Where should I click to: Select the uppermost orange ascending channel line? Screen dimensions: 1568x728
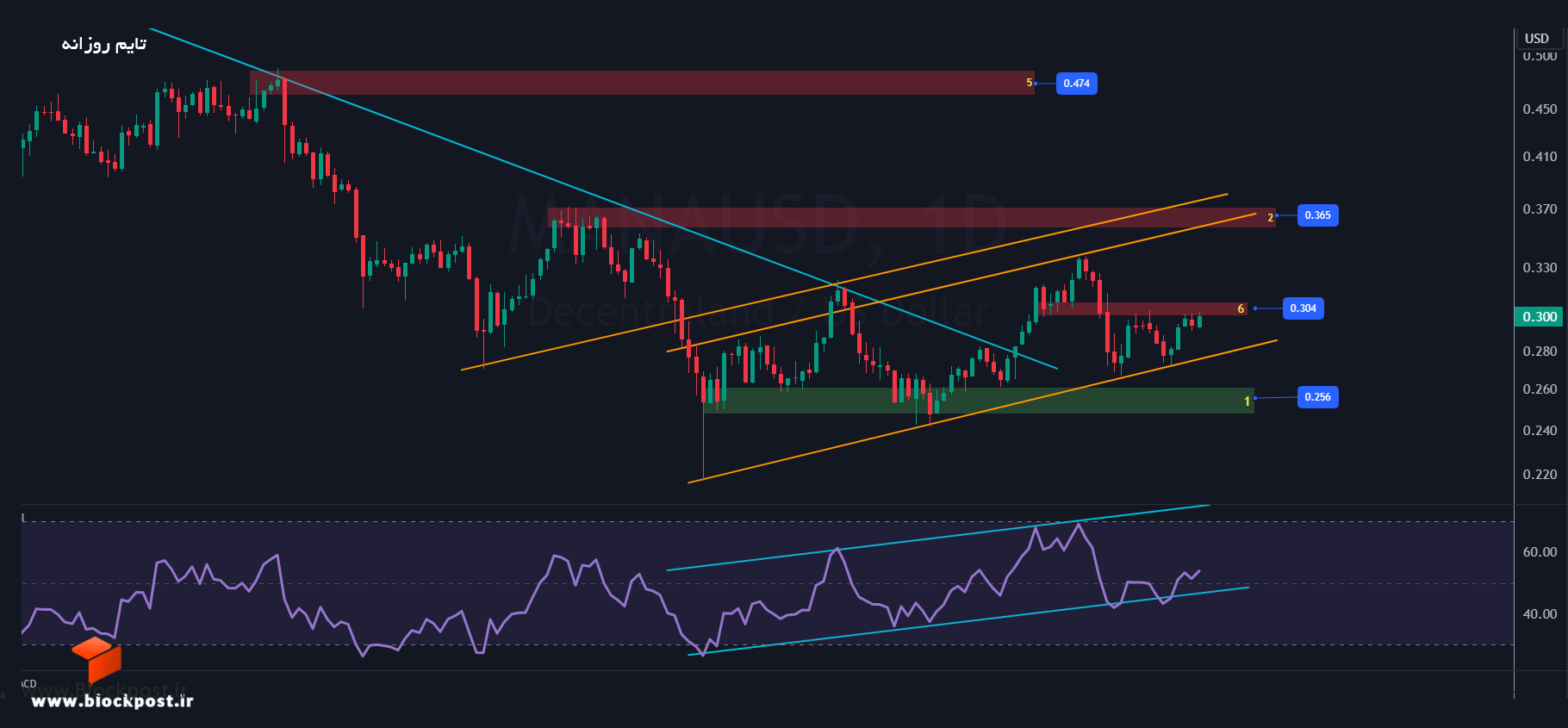[844, 282]
